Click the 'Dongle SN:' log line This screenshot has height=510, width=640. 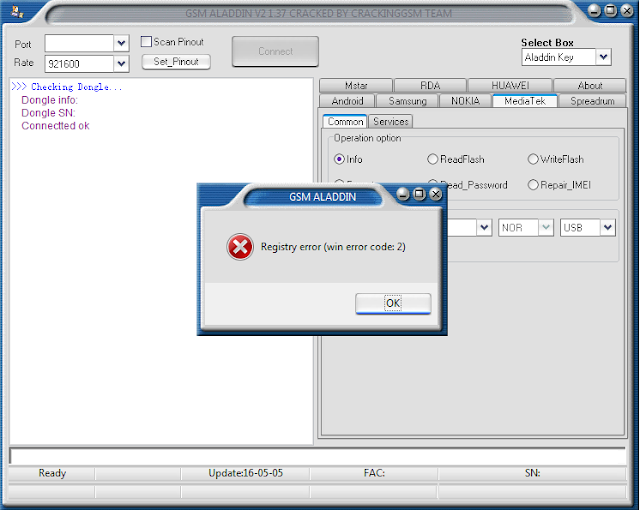48,113
